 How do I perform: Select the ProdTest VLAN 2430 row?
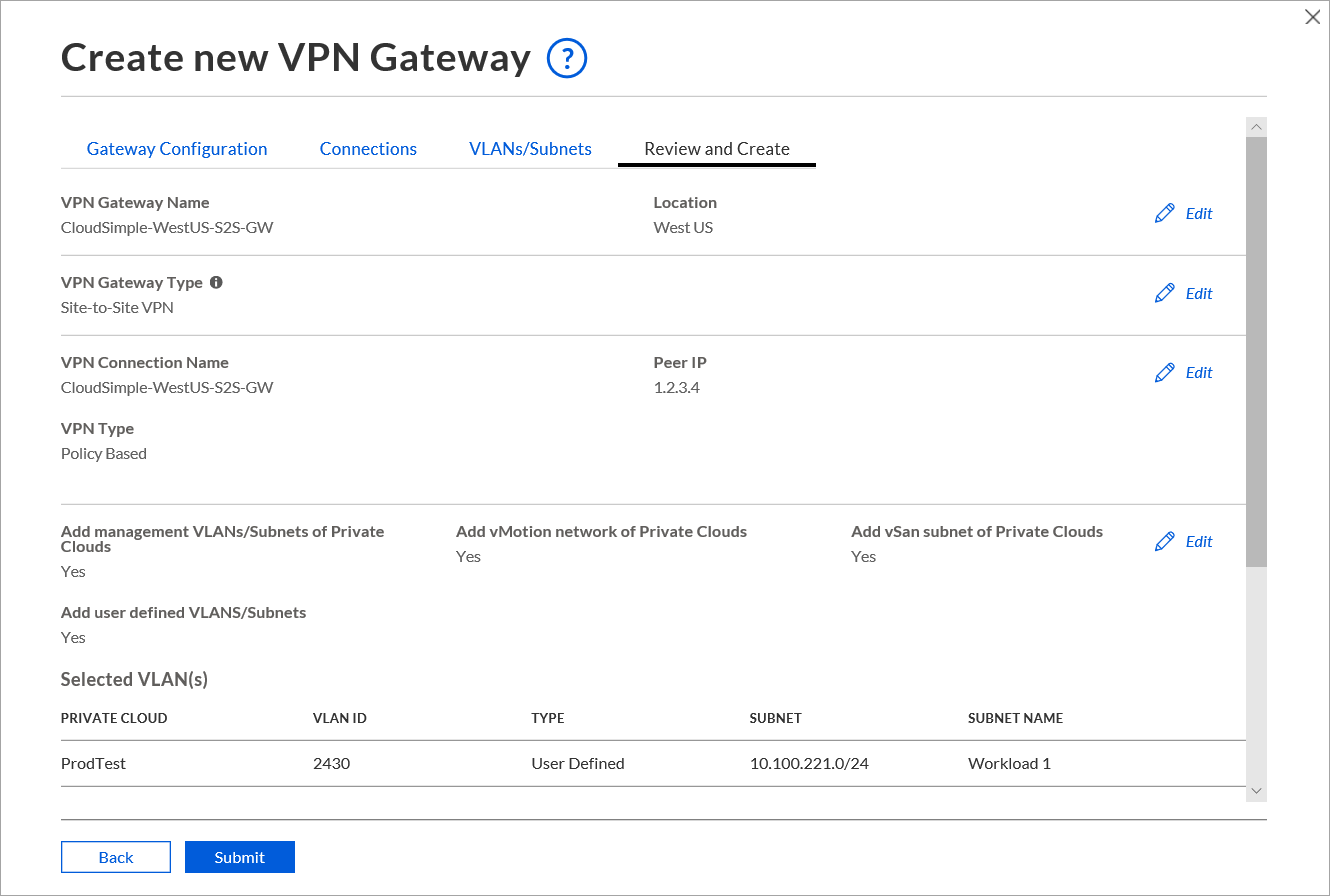653,763
